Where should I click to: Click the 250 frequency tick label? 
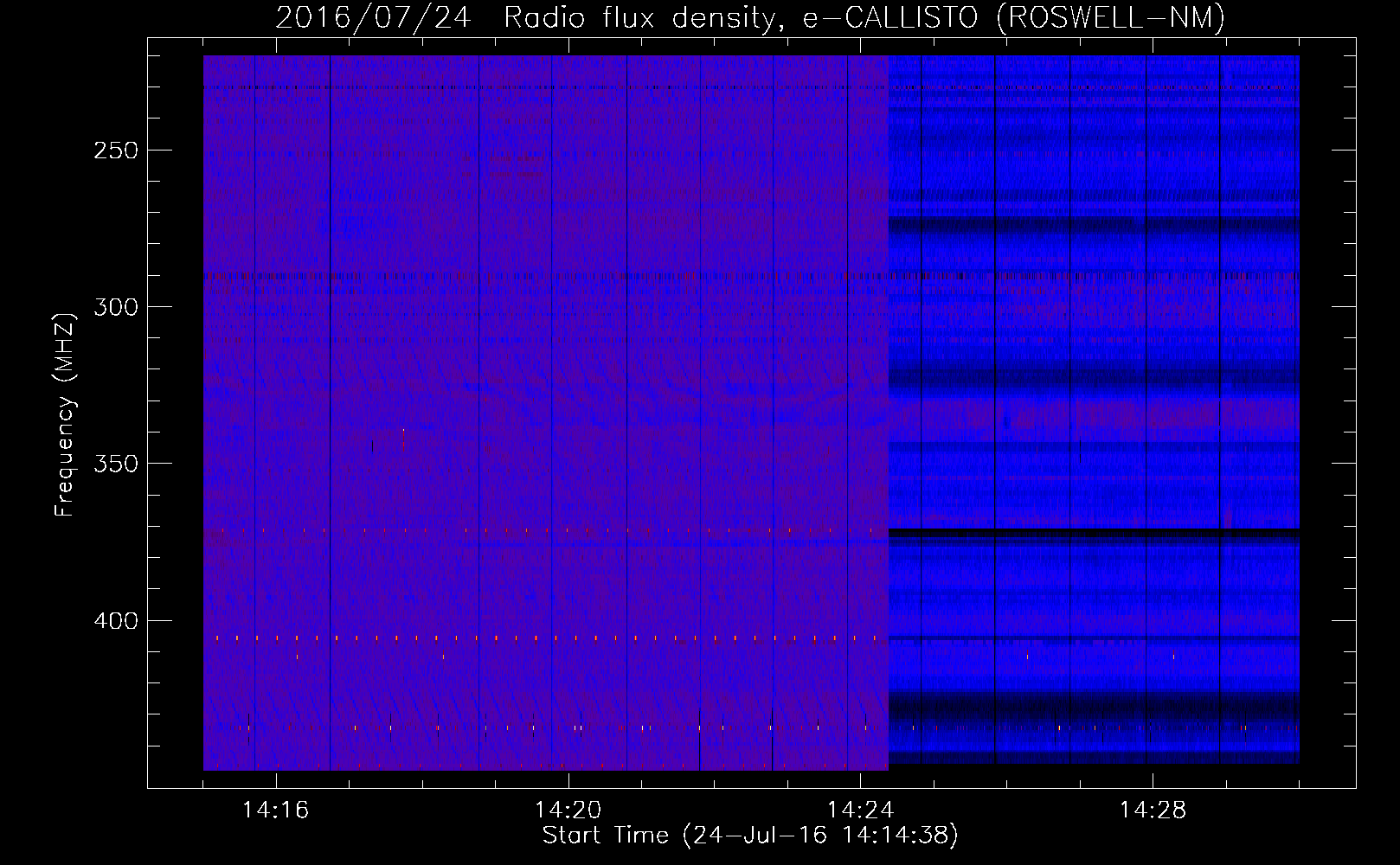[x=116, y=151]
